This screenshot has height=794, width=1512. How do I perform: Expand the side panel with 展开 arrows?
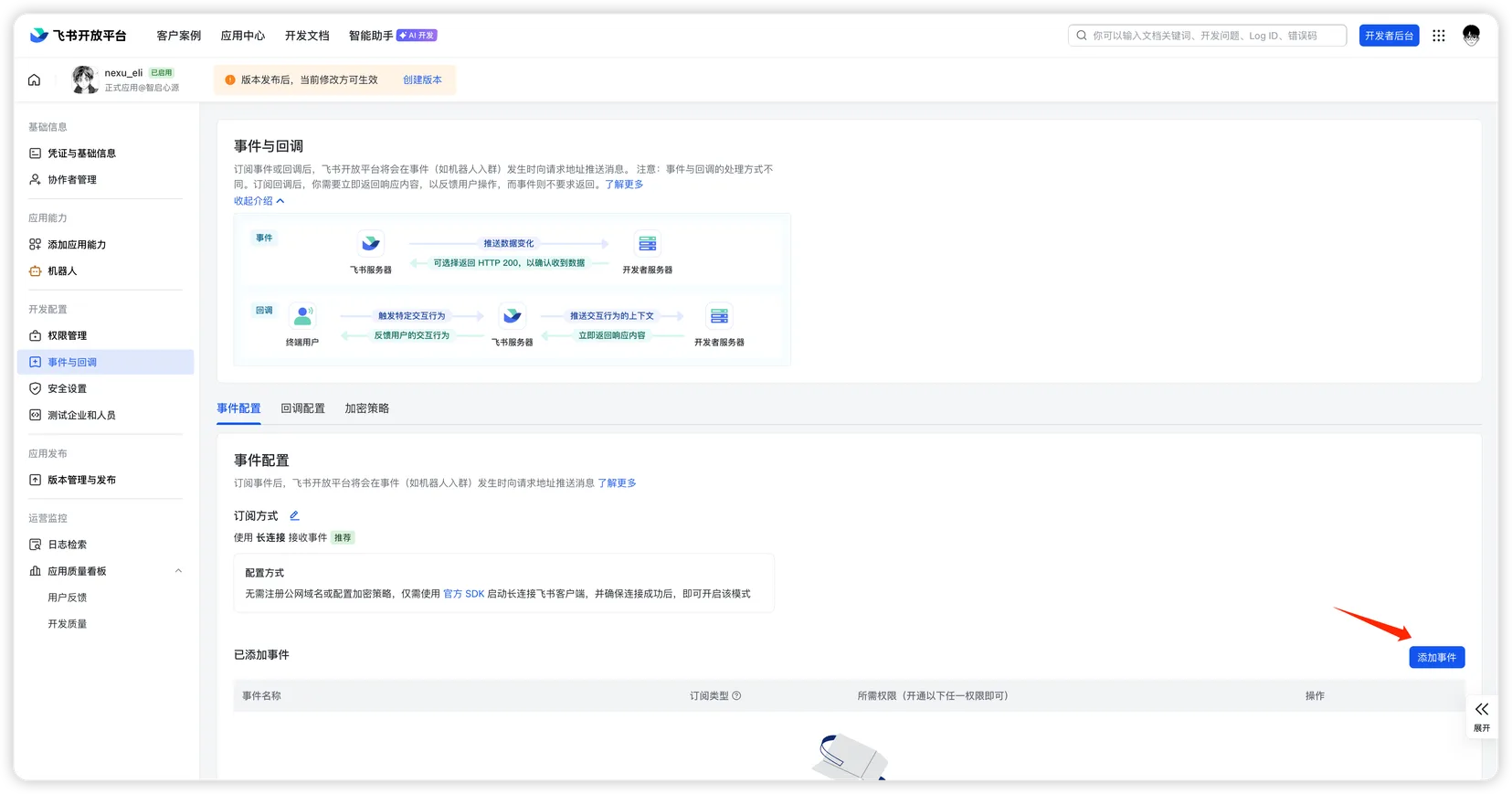tap(1481, 715)
